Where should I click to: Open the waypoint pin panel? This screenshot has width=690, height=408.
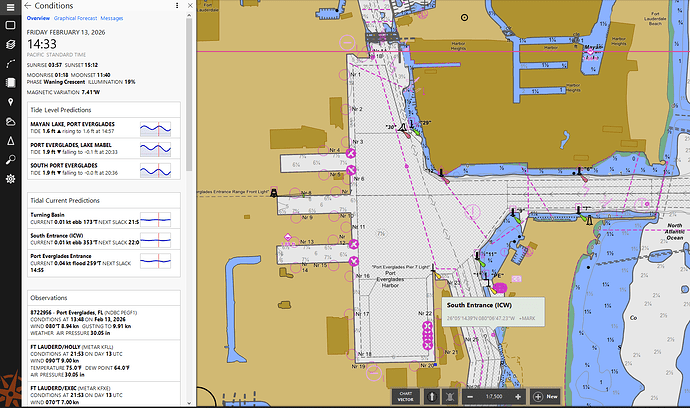10,102
